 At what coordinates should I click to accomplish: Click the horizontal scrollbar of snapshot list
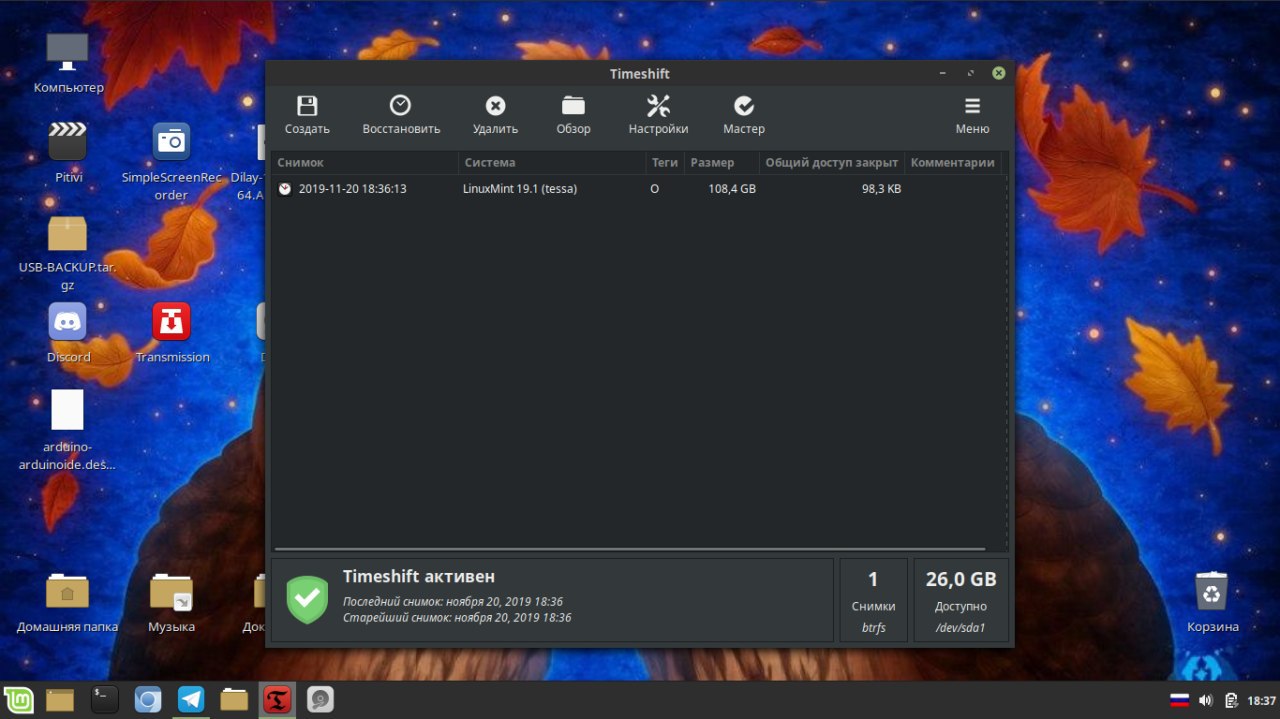(x=630, y=548)
